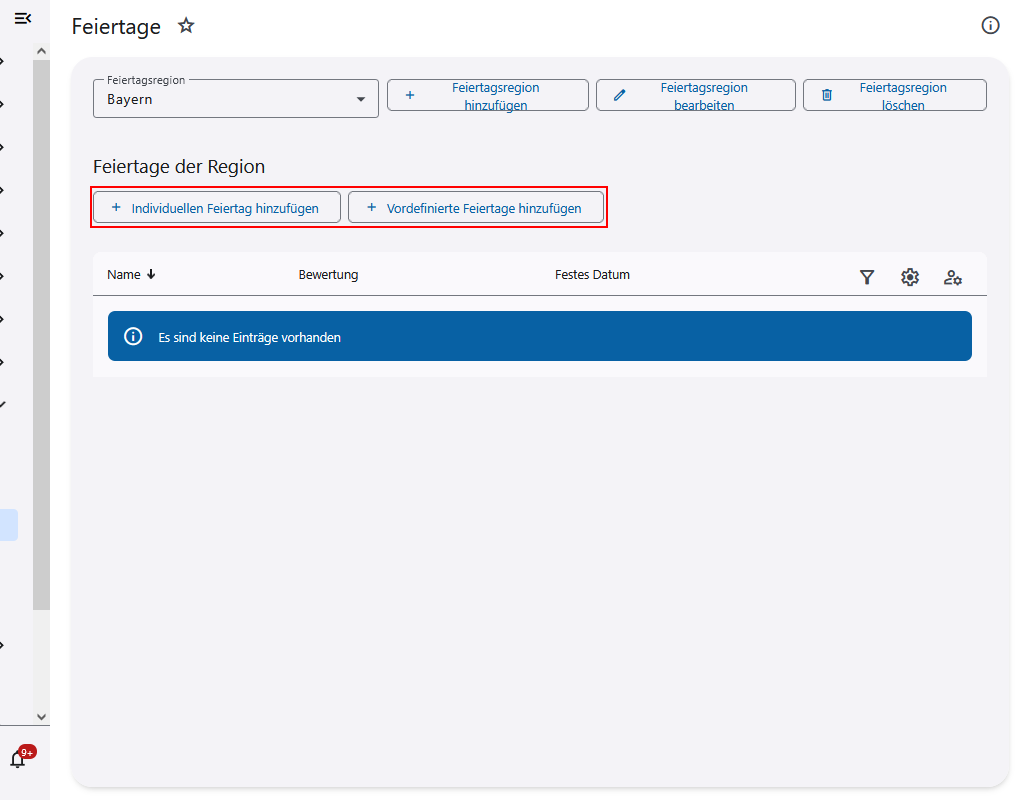Click Feiertagsregion hinzufügen button
The image size is (1024, 800).
487,96
